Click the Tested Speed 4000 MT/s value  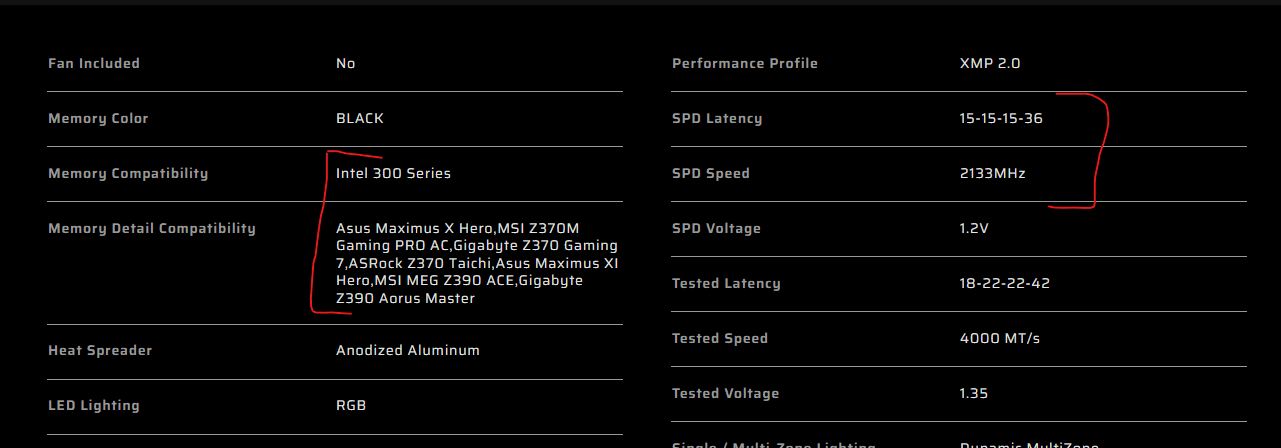1000,338
